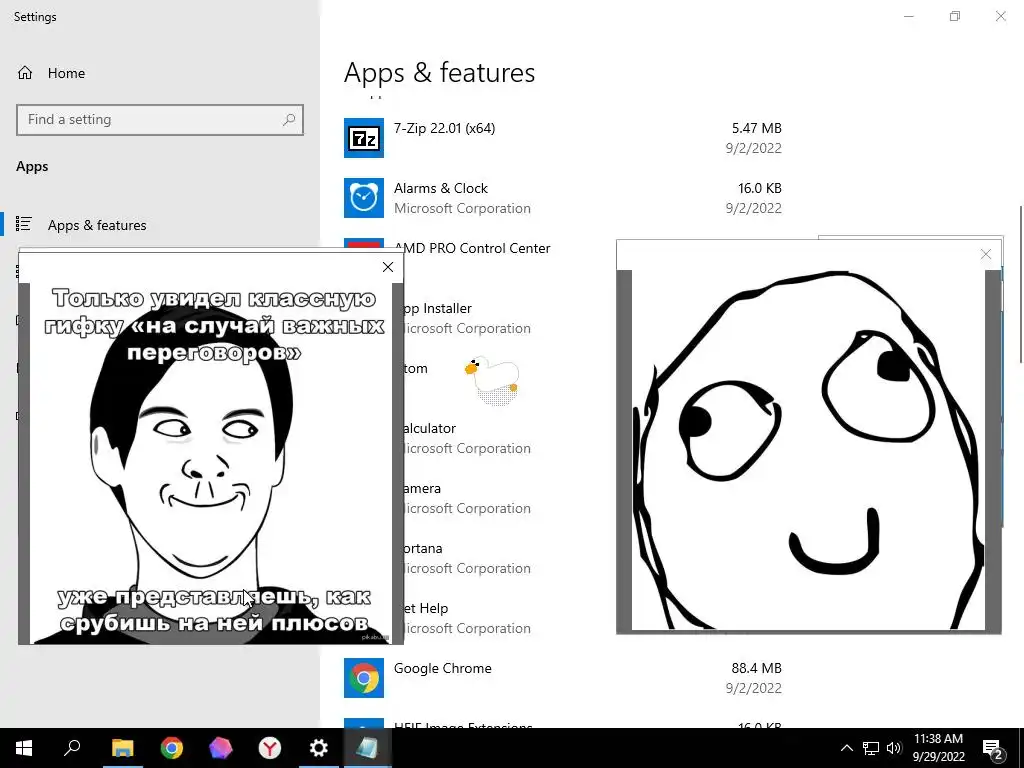The height and width of the screenshot is (768, 1024).
Task: Select AMD PRO Control Center entry
Action: (x=472, y=248)
